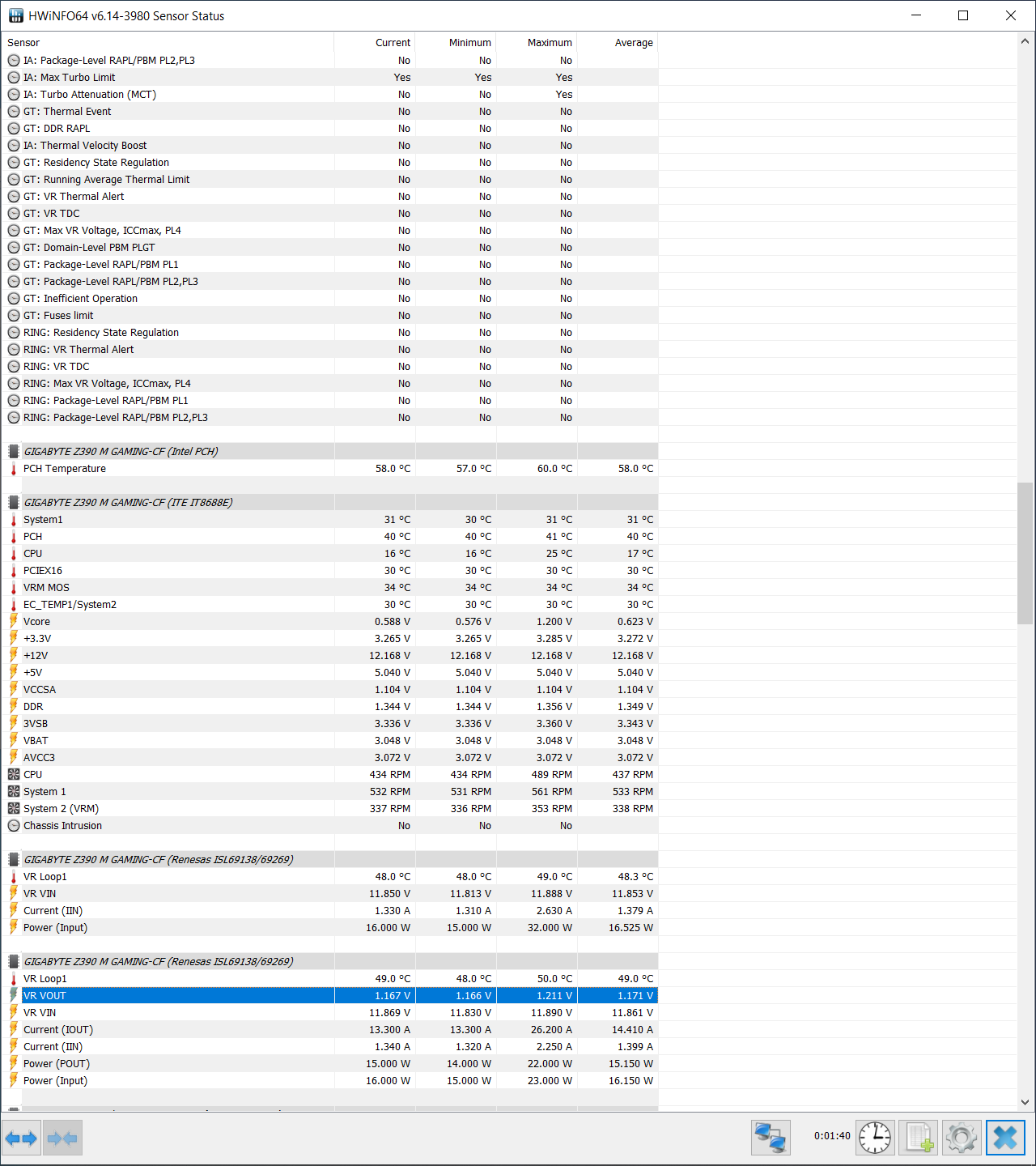
Task: Select the RING: VR Thermal Alert row
Action: coord(329,350)
